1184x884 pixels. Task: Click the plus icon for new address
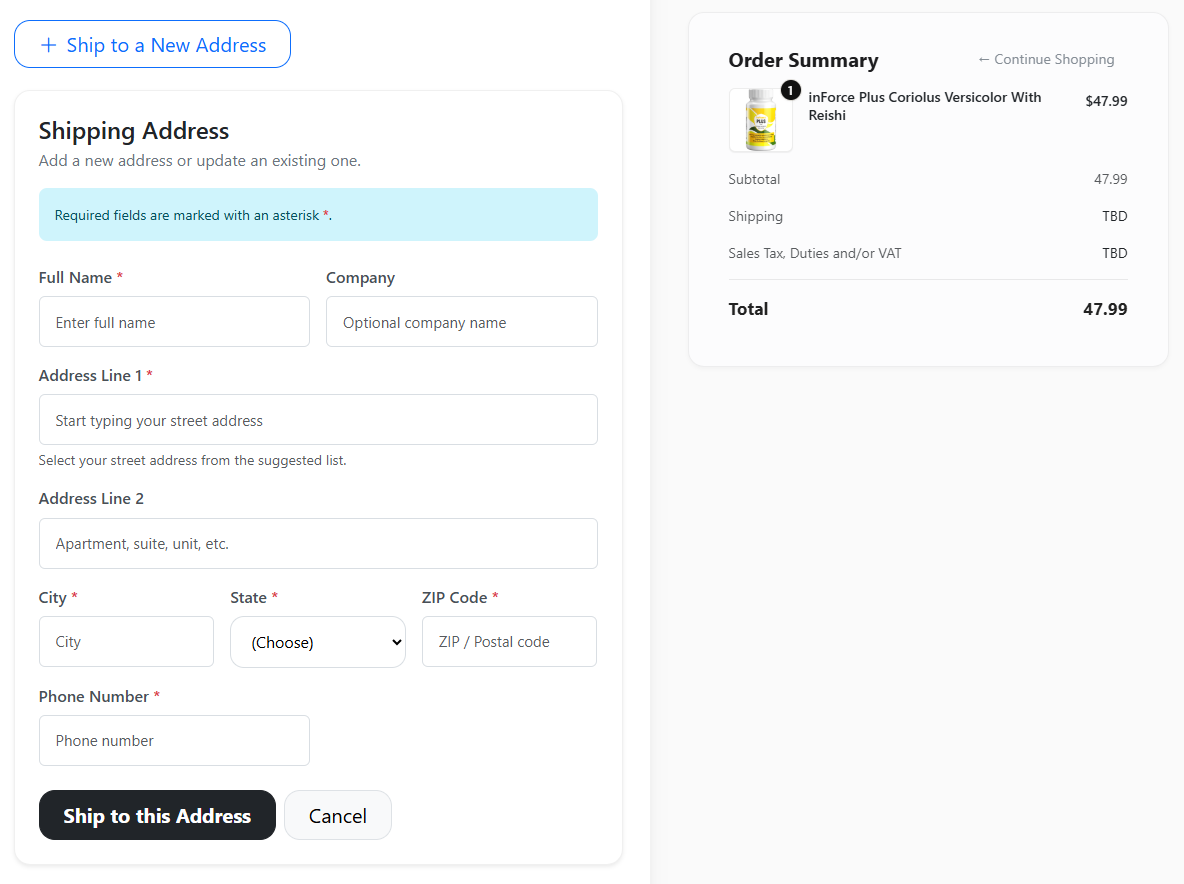(x=48, y=45)
